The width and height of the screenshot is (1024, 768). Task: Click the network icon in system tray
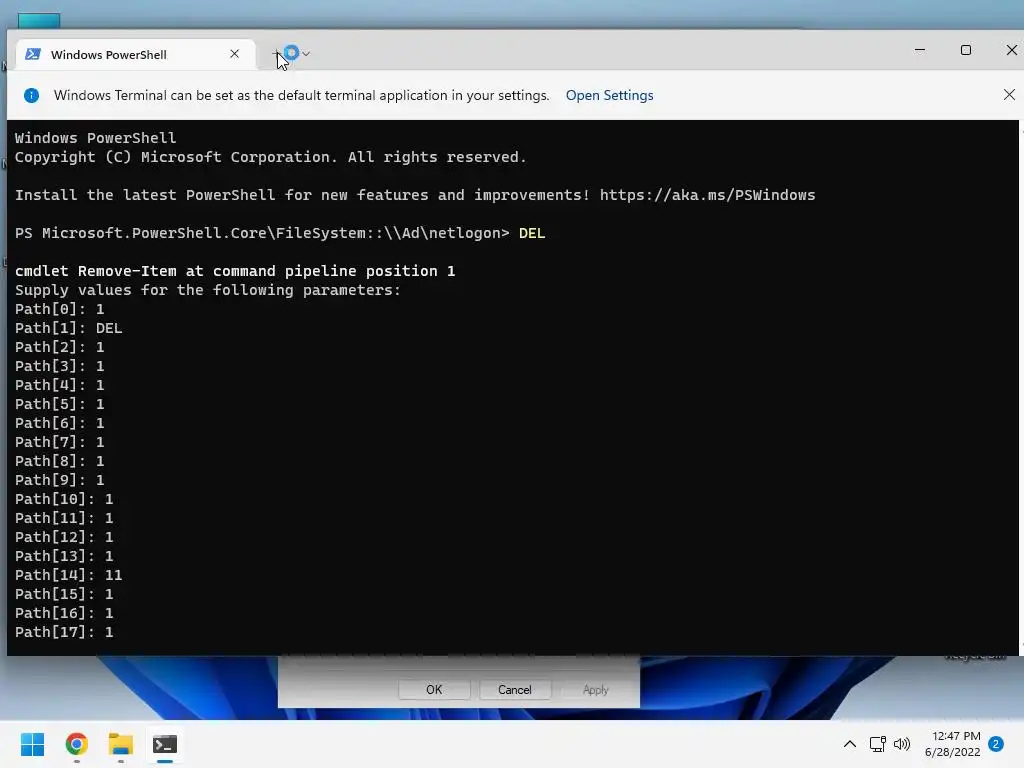point(877,744)
